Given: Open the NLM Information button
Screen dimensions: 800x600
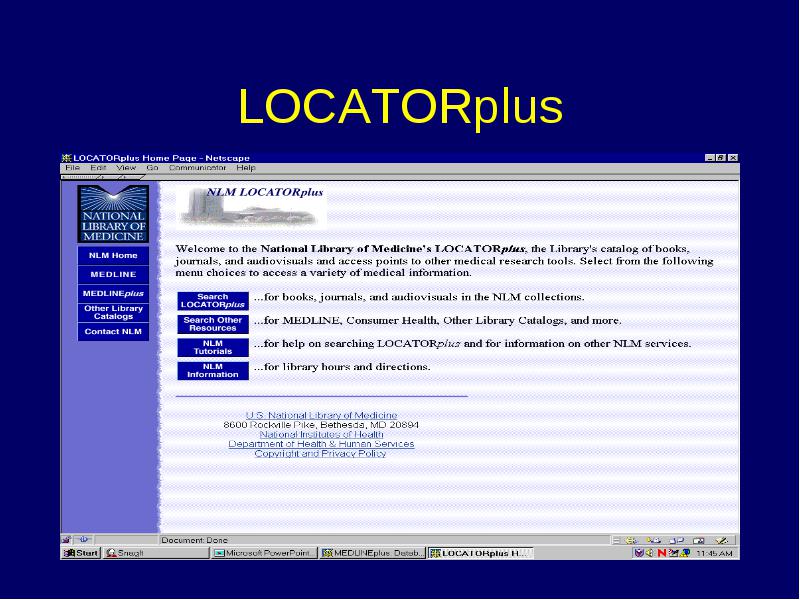Looking at the screenshot, I should 213,370.
